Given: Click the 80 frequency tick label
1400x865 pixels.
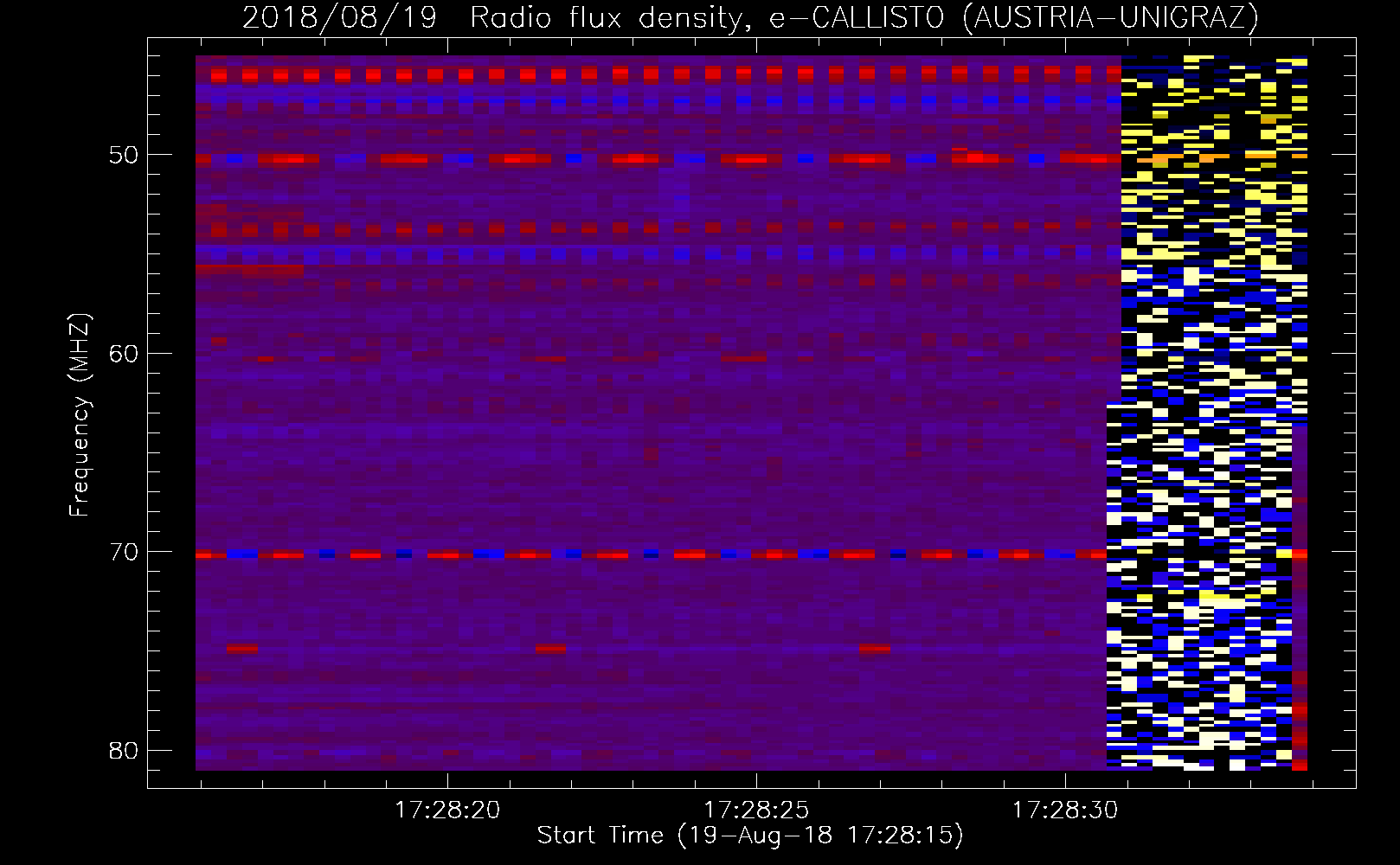Looking at the screenshot, I should [x=124, y=750].
